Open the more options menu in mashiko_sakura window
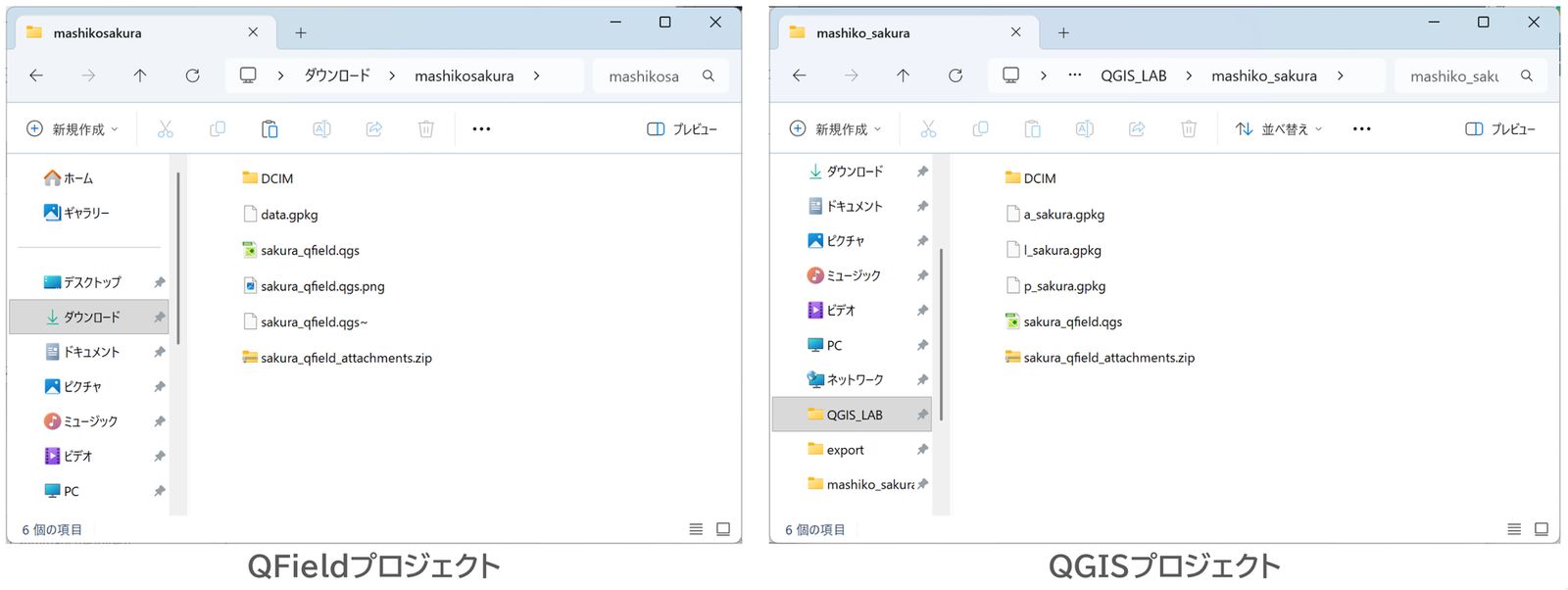 [1362, 128]
